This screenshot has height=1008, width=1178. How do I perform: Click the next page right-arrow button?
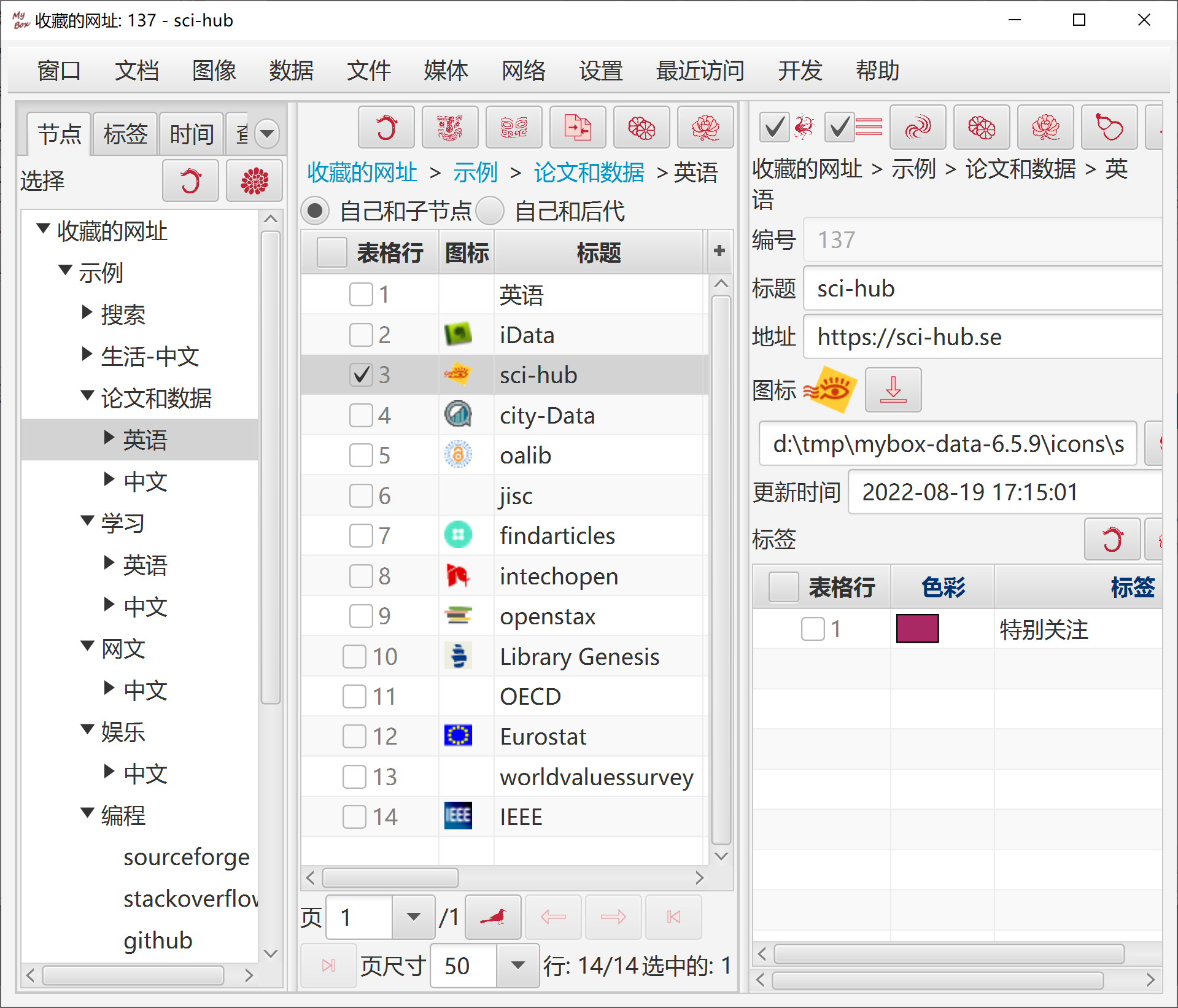coord(613,917)
